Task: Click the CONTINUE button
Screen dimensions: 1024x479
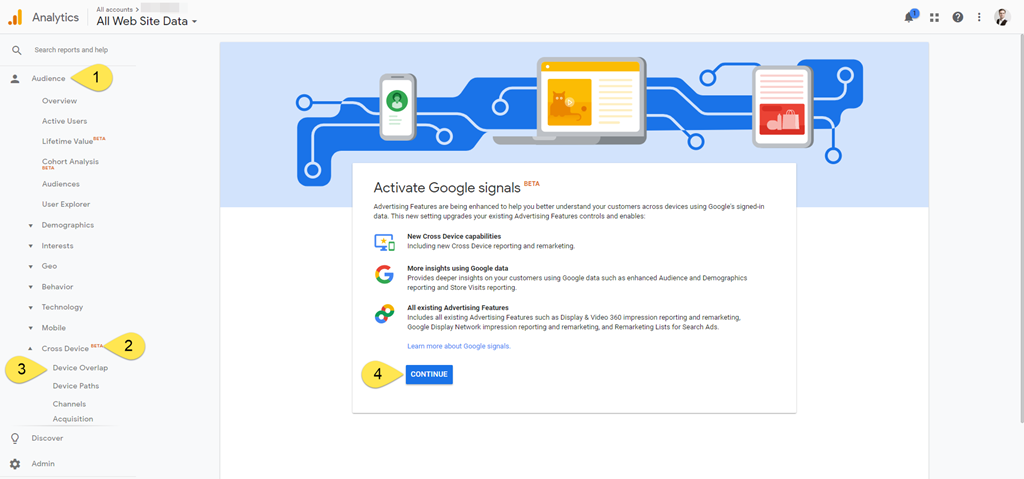Action: (429, 374)
